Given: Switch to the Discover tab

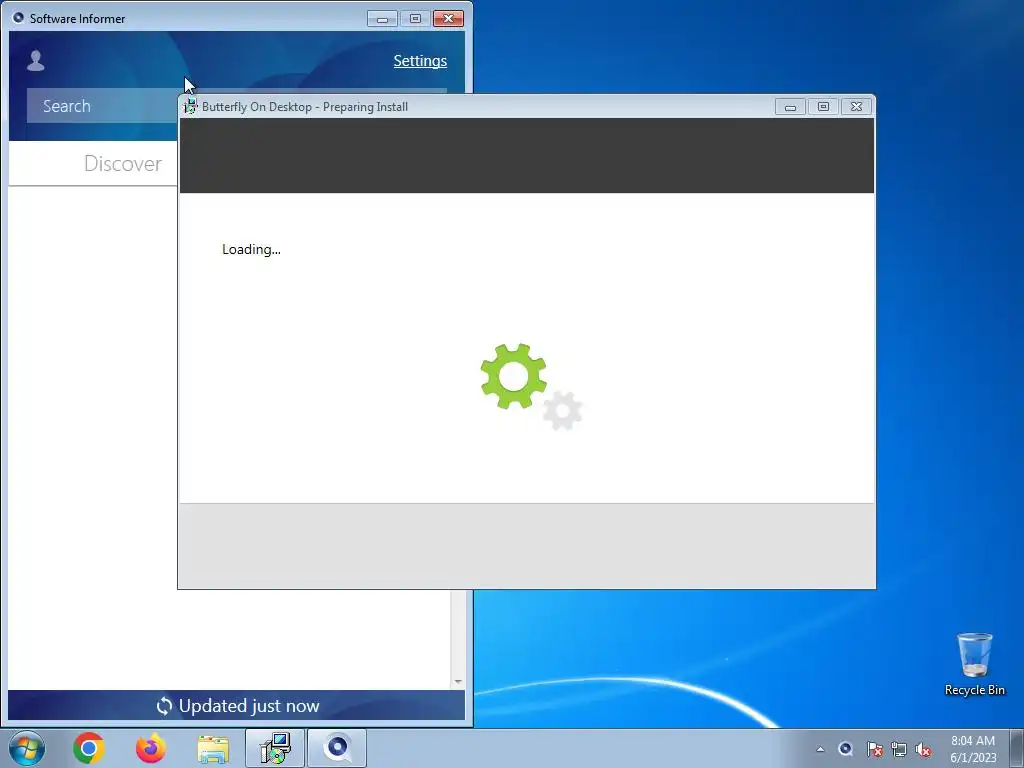Looking at the screenshot, I should coord(123,163).
